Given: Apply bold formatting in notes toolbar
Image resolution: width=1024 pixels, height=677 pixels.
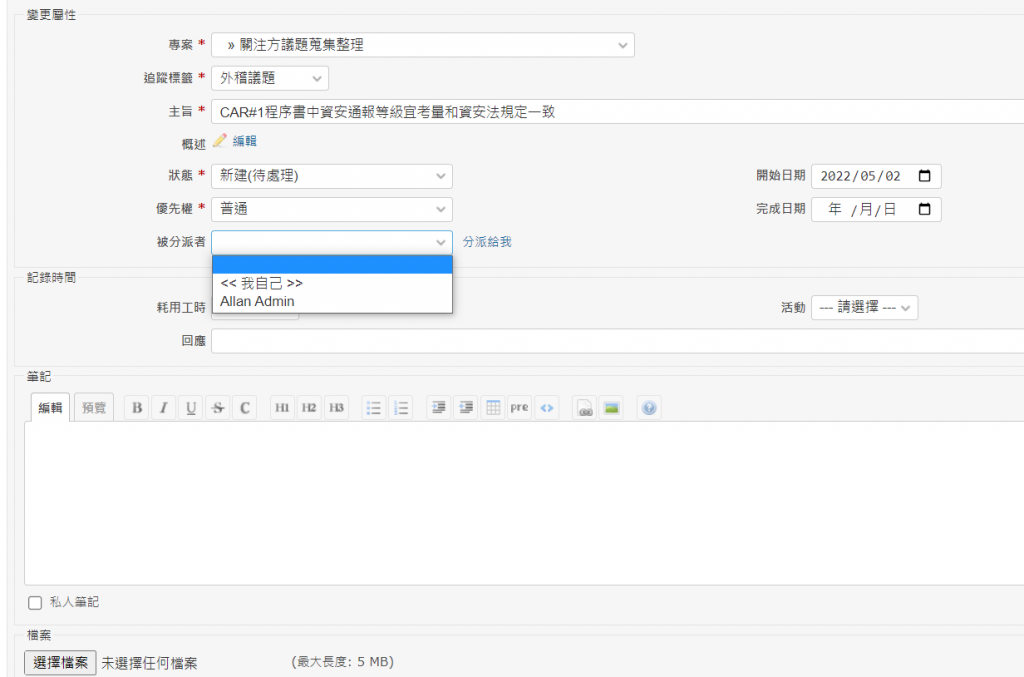Looking at the screenshot, I should click(x=136, y=407).
